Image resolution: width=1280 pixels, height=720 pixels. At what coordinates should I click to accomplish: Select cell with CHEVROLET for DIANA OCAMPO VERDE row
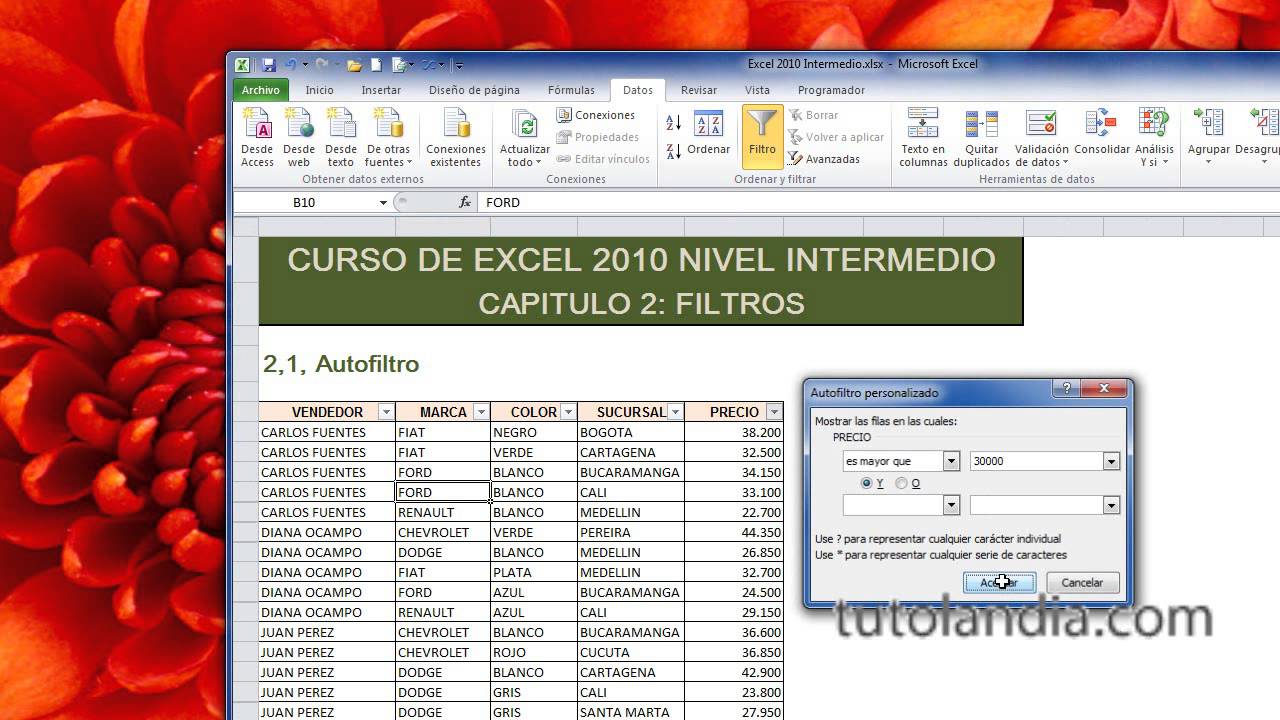[x=443, y=532]
